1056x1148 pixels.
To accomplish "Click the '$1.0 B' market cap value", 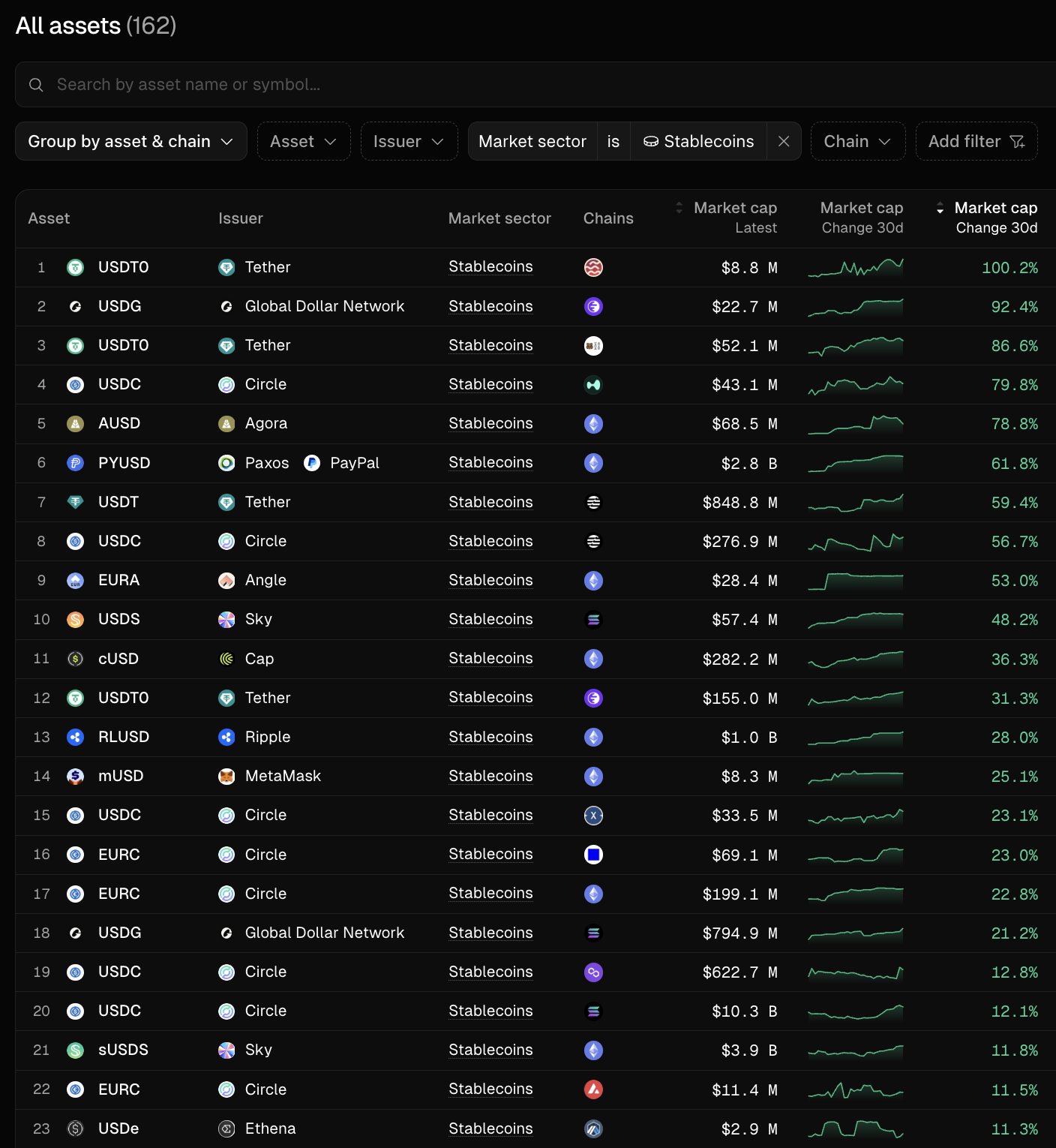I will coord(749,738).
